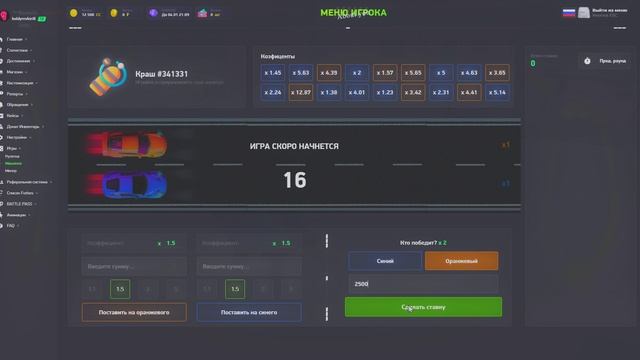Select Синий as the winner
This screenshot has height=360, width=640.
pos(385,261)
